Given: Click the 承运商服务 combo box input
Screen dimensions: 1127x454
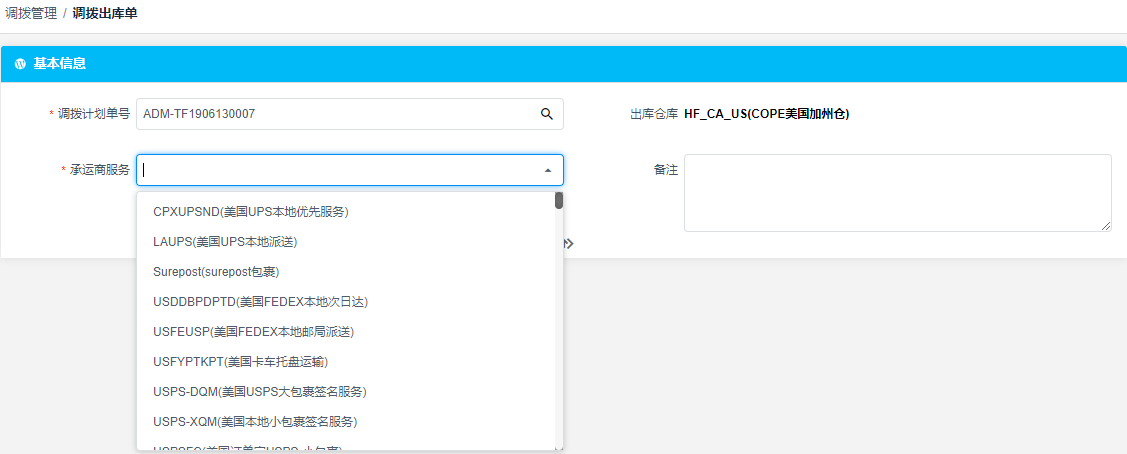Looking at the screenshot, I should tap(349, 170).
